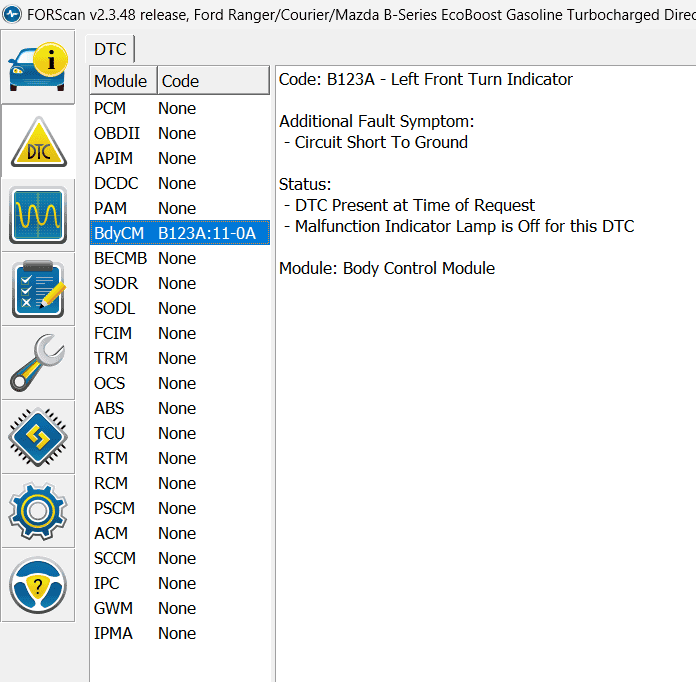Viewport: 696px width, 682px height.
Task: Open the tests checklist clipboard icon
Action: [38, 289]
